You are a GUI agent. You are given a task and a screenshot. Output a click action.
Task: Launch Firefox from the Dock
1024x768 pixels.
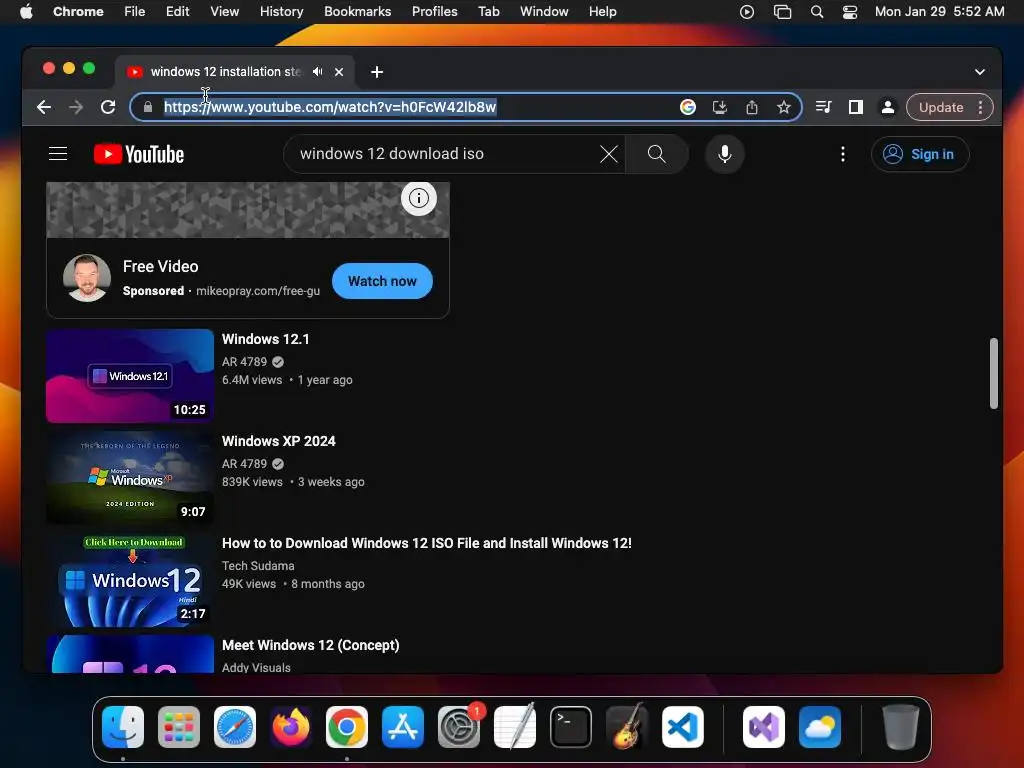(291, 727)
